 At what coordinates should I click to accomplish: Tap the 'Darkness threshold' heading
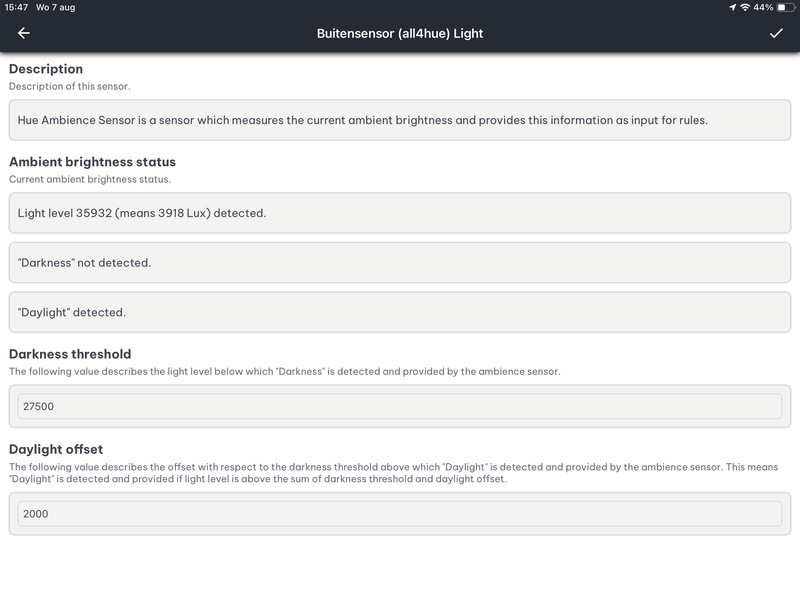(x=70, y=354)
